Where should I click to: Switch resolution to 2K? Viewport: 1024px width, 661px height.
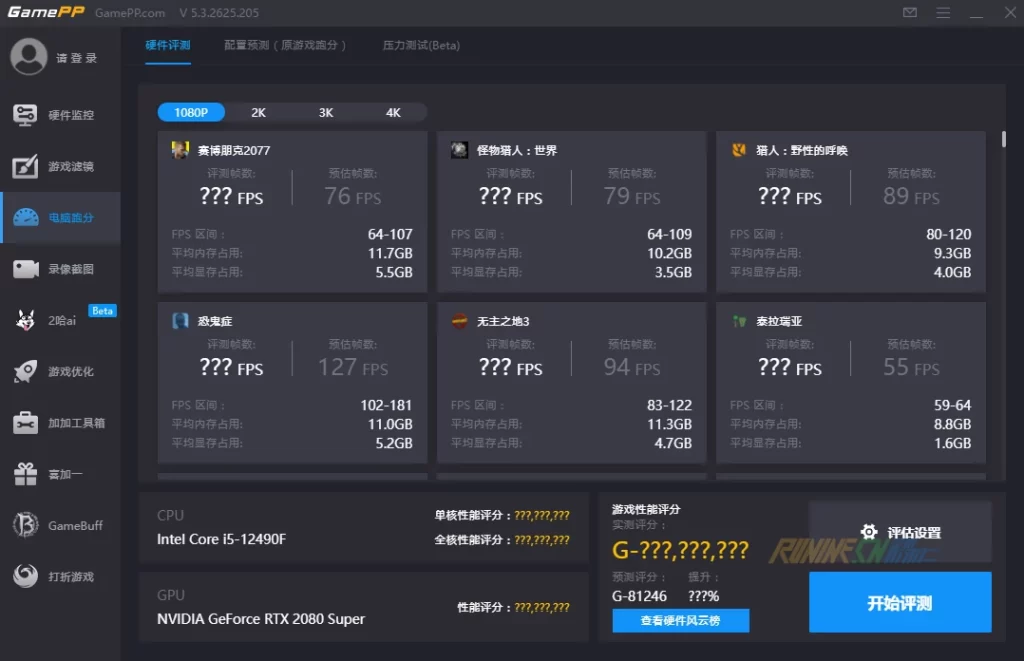(x=258, y=113)
